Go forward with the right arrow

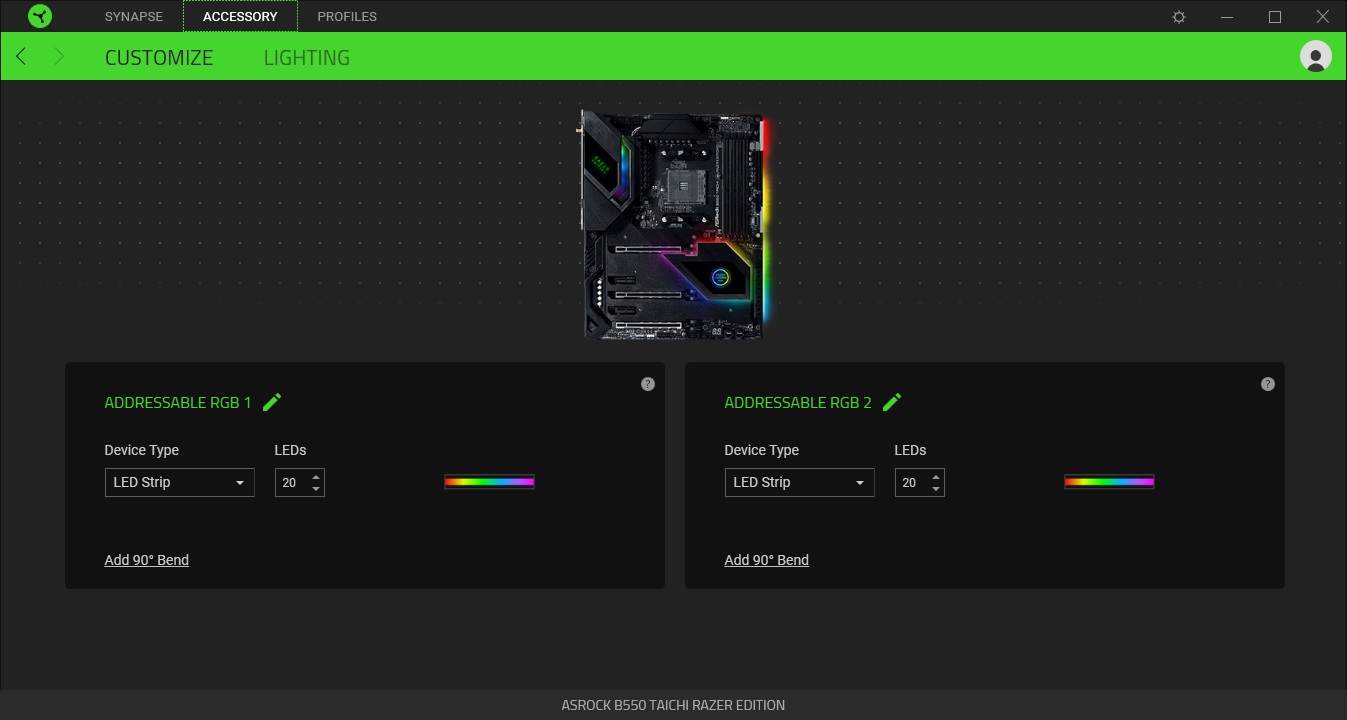[59, 56]
